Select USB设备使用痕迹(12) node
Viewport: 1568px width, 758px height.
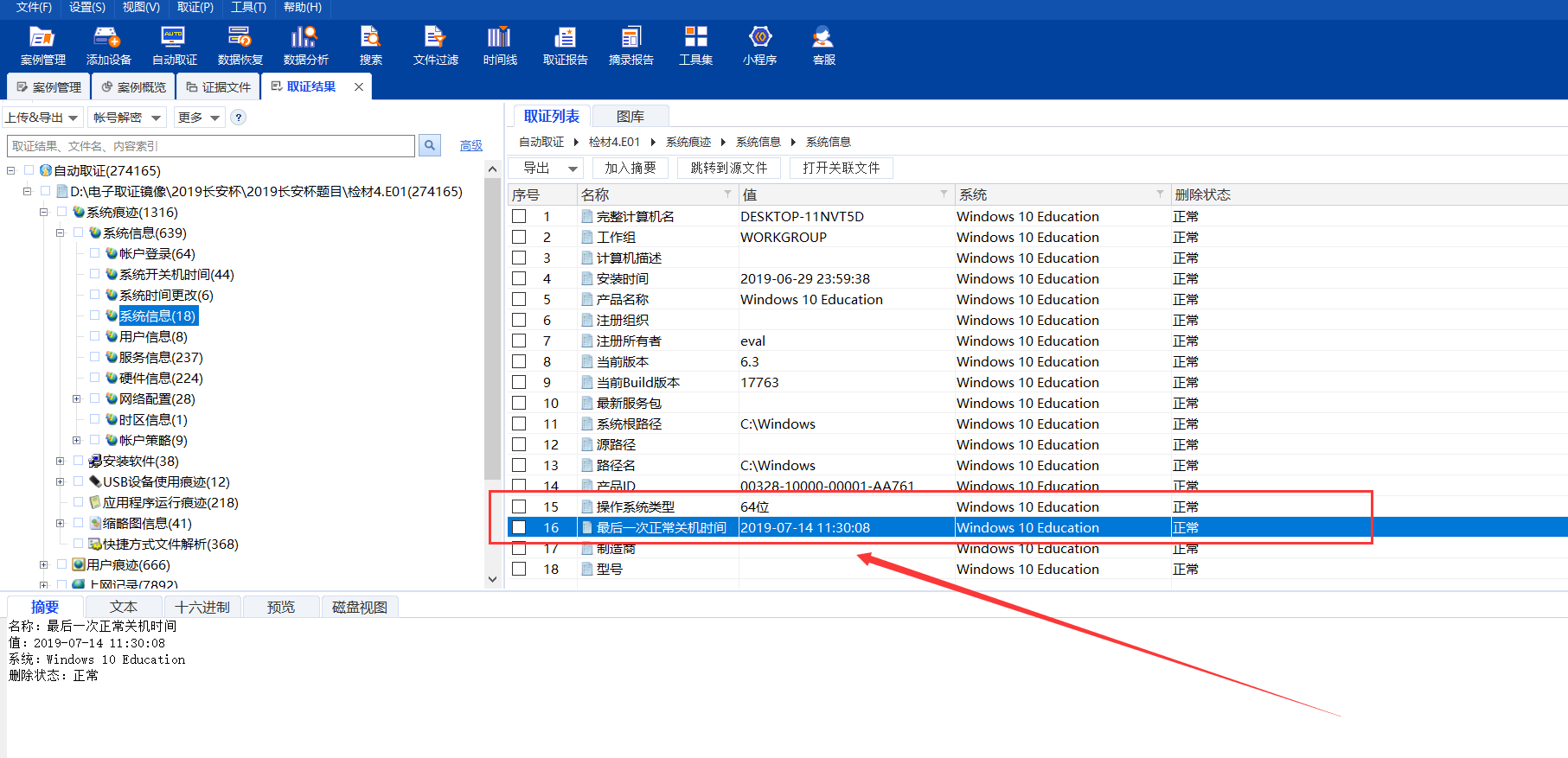166,481
